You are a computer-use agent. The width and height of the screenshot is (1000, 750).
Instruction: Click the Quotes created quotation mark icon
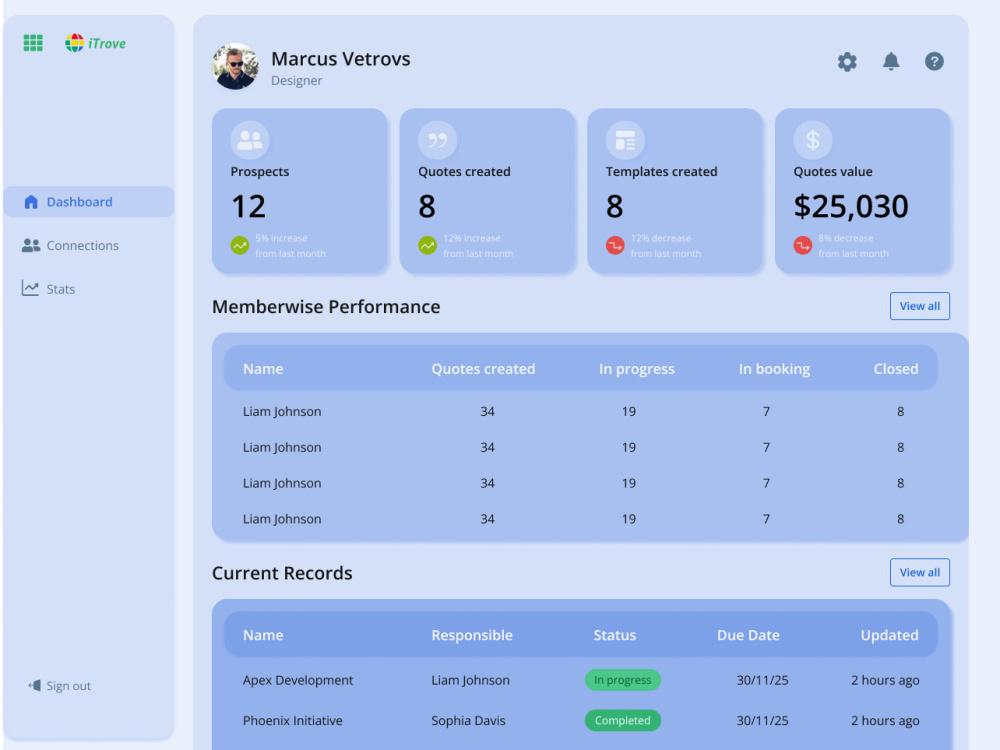tap(438, 140)
